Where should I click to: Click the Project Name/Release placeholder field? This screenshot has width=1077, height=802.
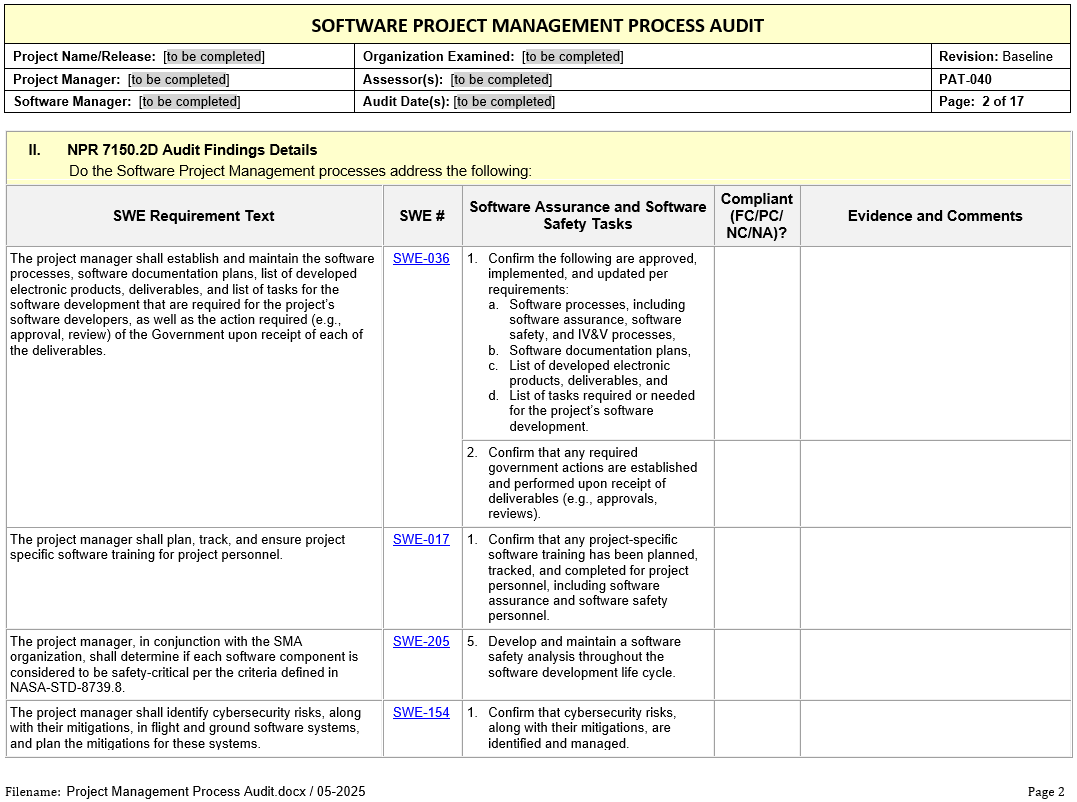pos(214,57)
